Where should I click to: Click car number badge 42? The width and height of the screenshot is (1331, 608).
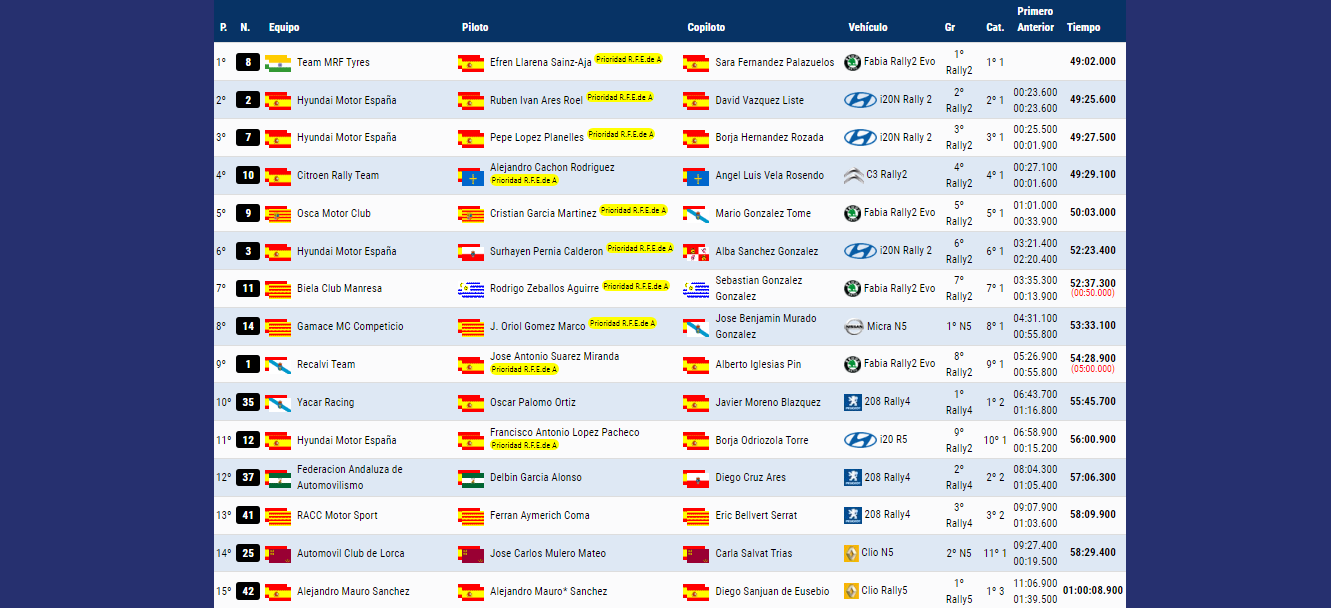point(248,591)
